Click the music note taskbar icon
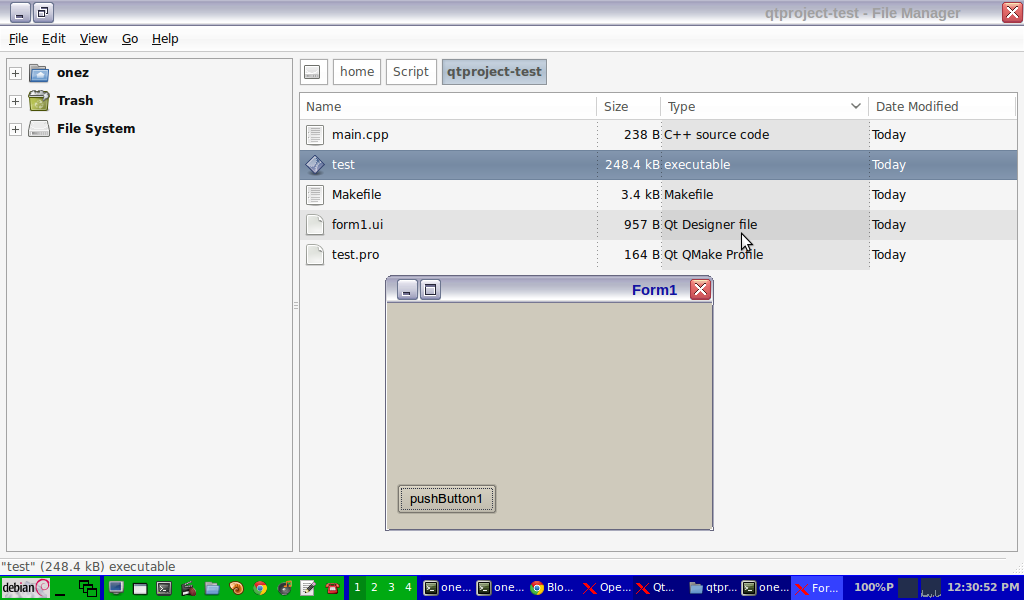 click(283, 587)
